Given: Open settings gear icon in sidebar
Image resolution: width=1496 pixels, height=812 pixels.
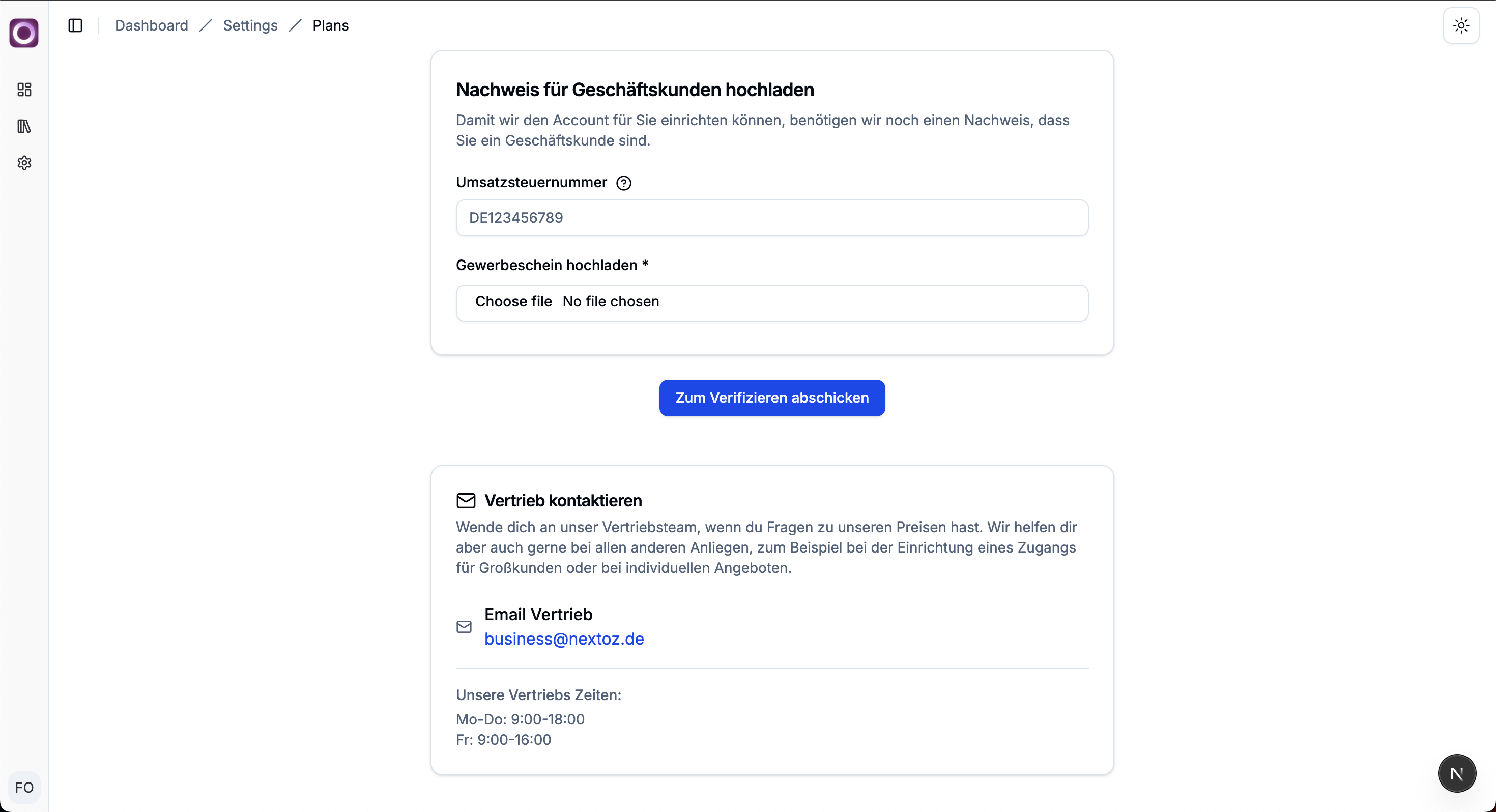Looking at the screenshot, I should tap(24, 163).
